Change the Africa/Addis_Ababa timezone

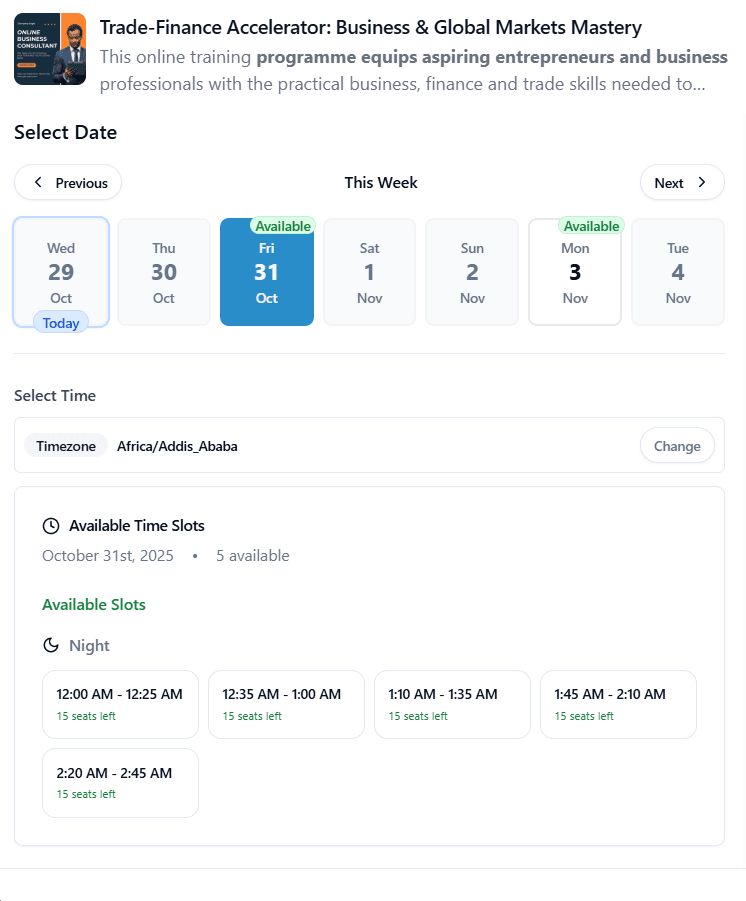click(x=677, y=445)
